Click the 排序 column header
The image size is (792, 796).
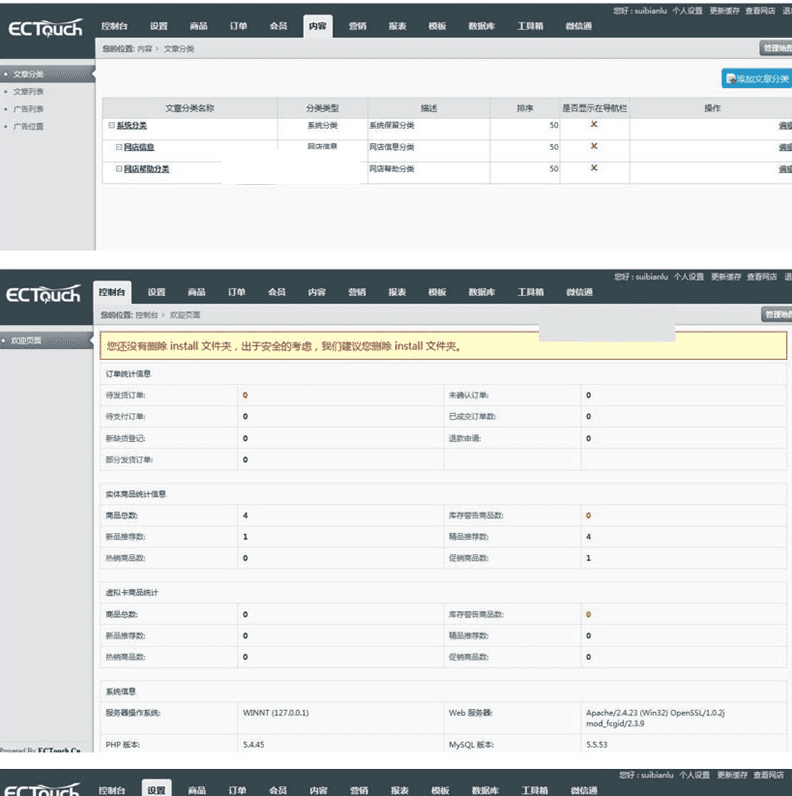(525, 108)
